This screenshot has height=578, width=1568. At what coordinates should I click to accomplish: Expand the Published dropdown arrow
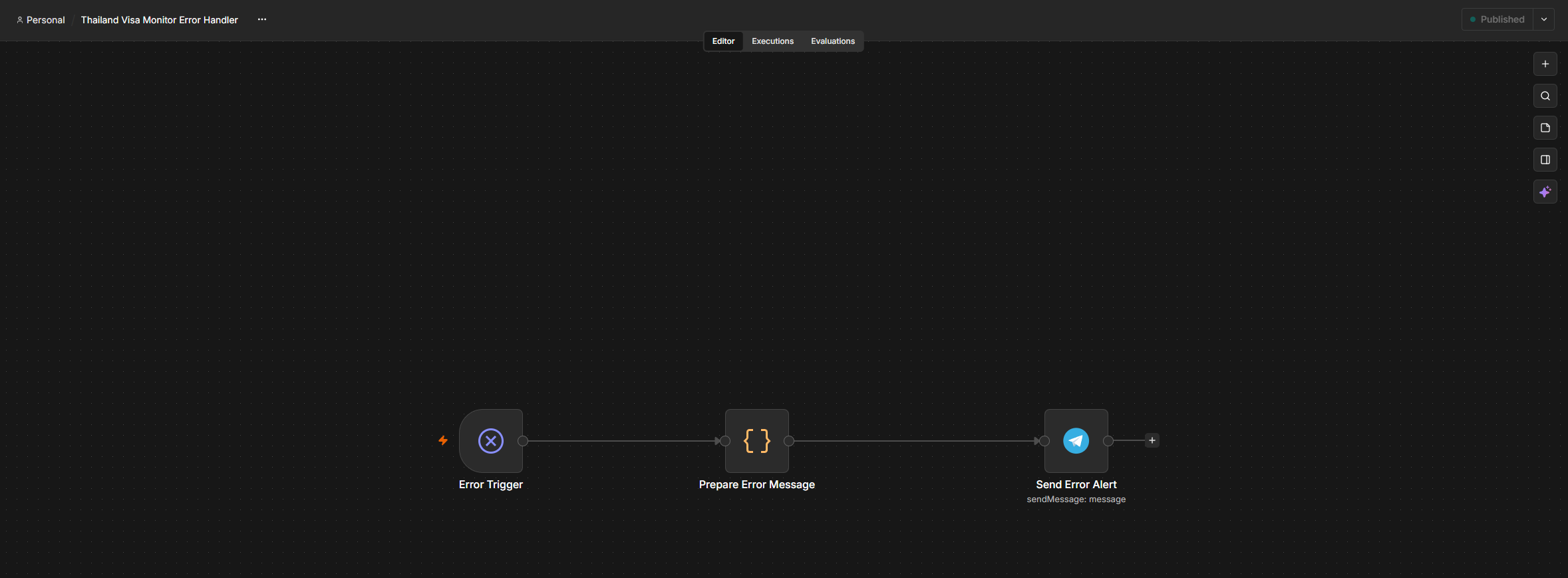coord(1544,19)
